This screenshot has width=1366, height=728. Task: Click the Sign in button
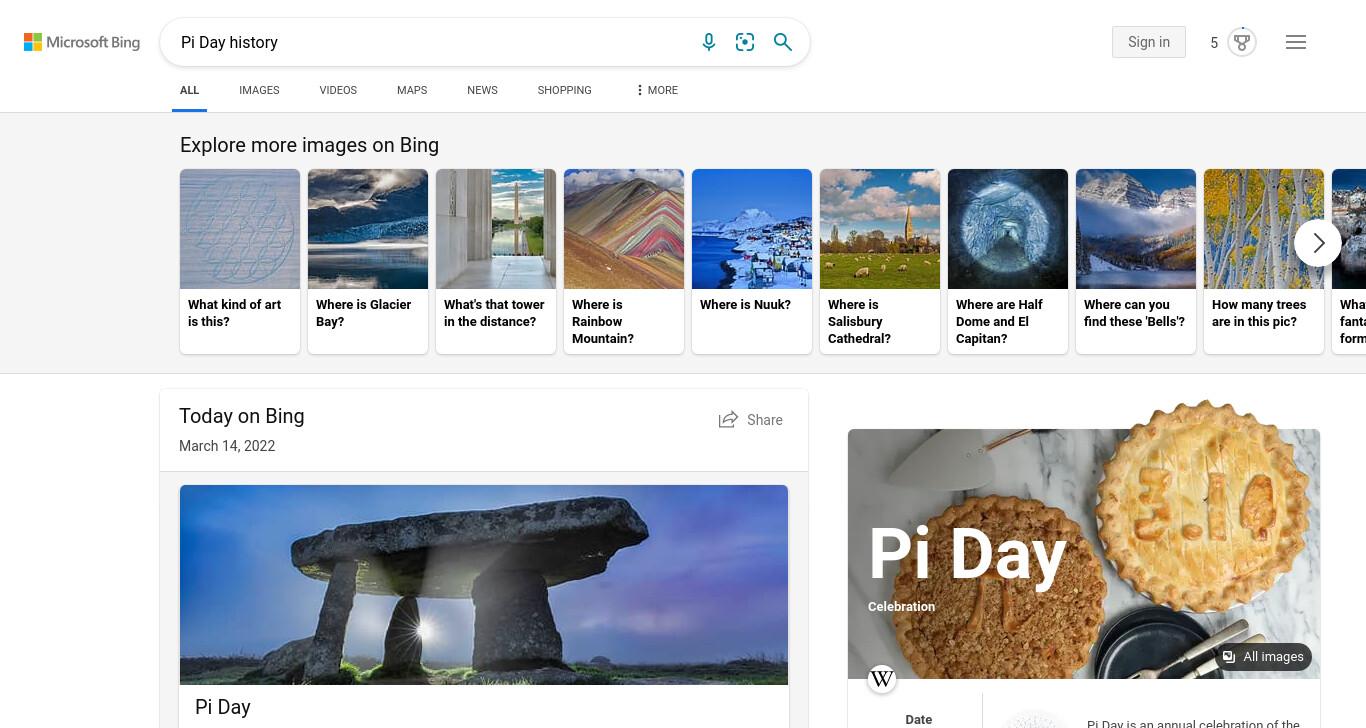tap(1149, 42)
